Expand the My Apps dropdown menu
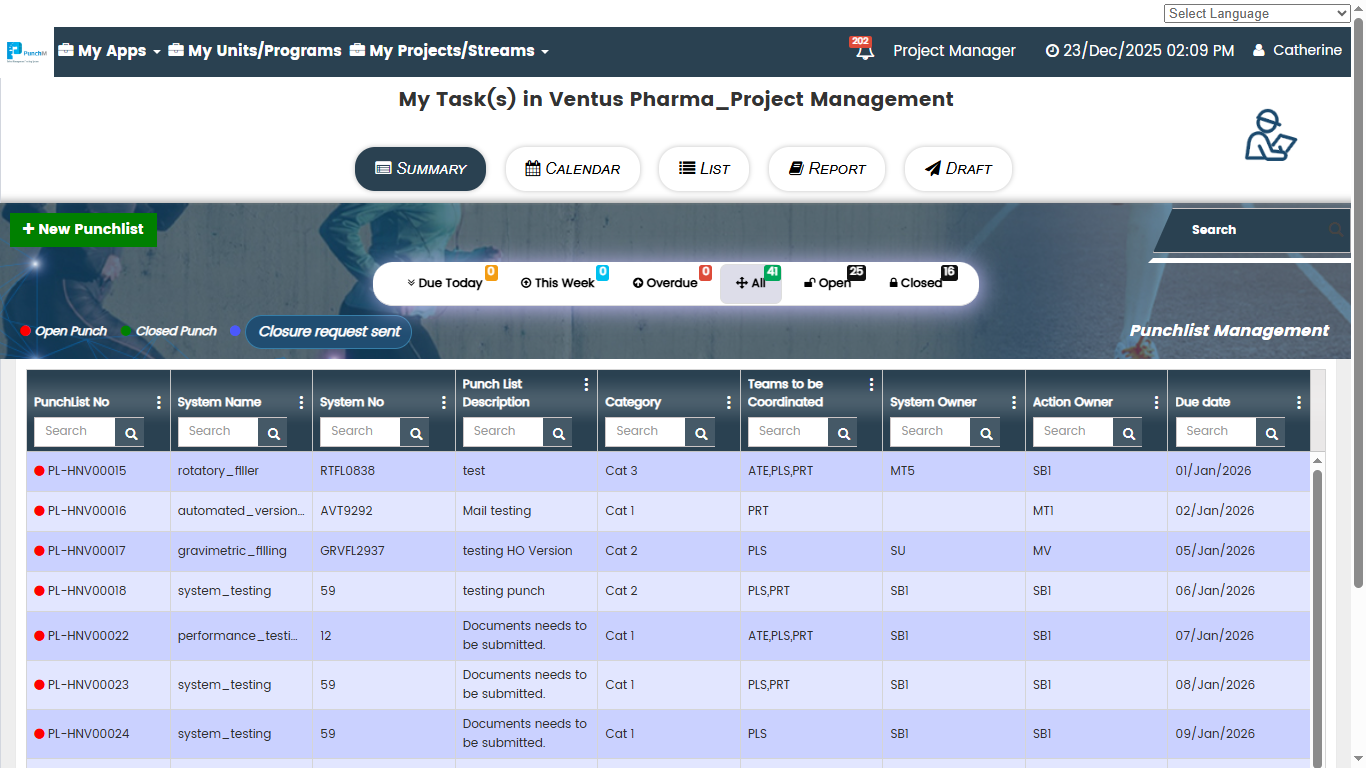 tap(110, 51)
